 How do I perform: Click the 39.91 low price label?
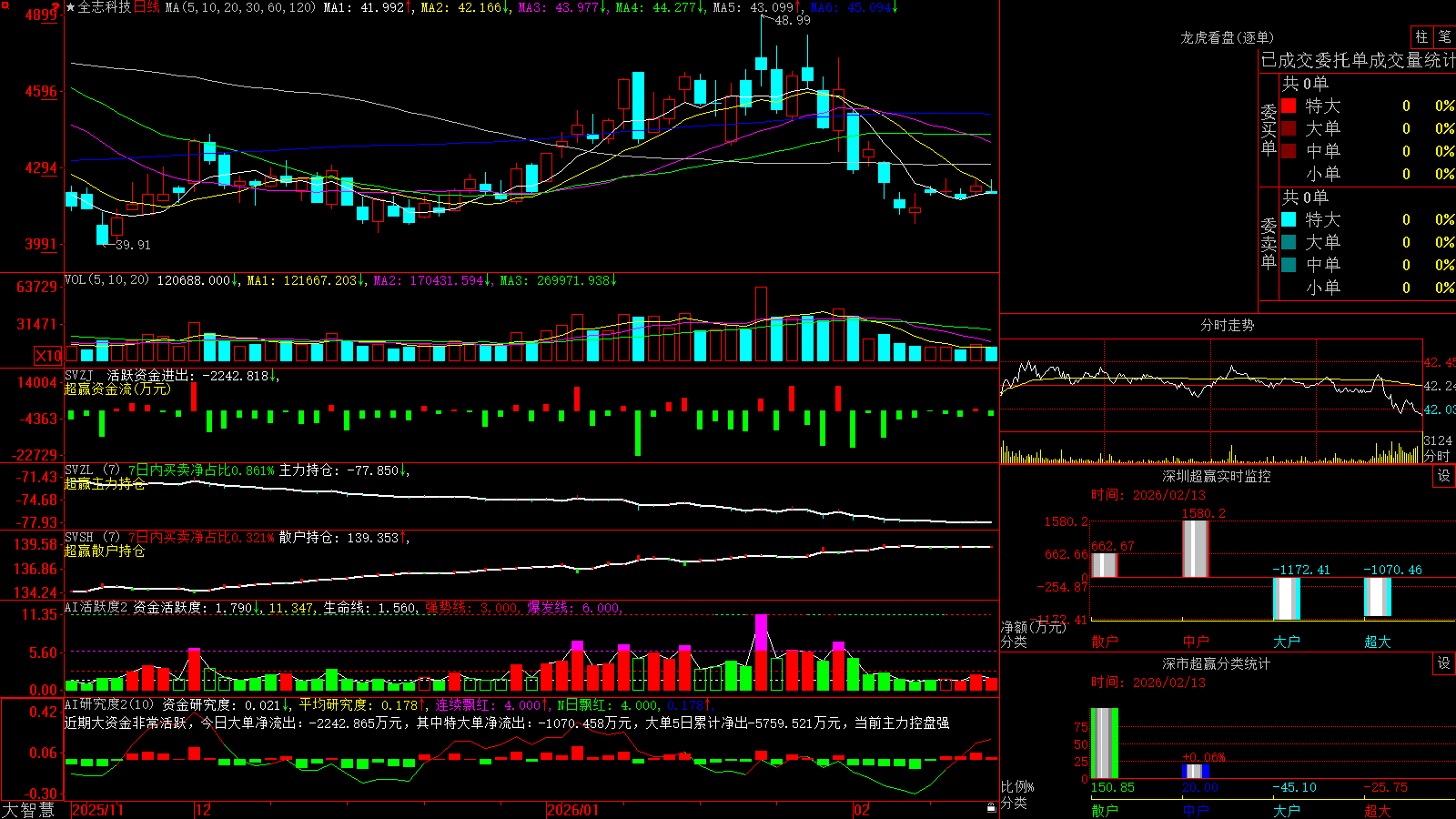coord(134,245)
